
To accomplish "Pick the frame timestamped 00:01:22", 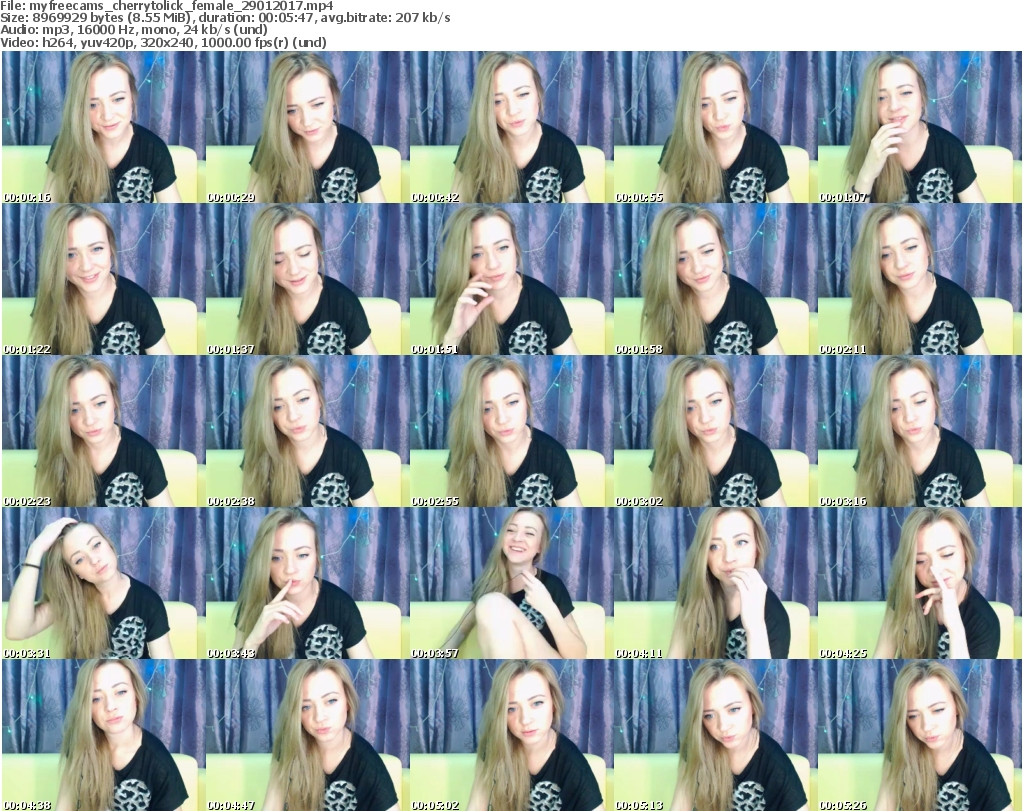I will 102,279.
